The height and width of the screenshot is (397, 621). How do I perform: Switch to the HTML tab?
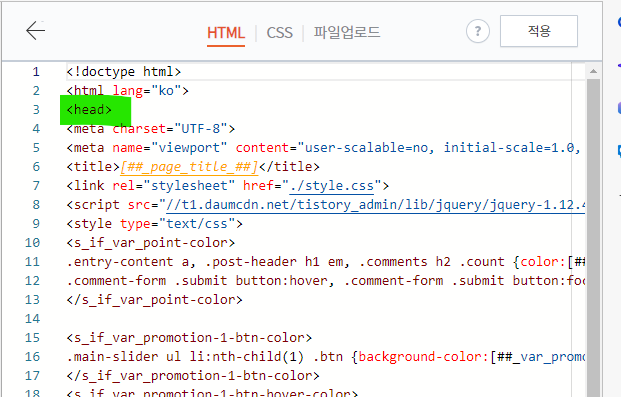(x=226, y=32)
